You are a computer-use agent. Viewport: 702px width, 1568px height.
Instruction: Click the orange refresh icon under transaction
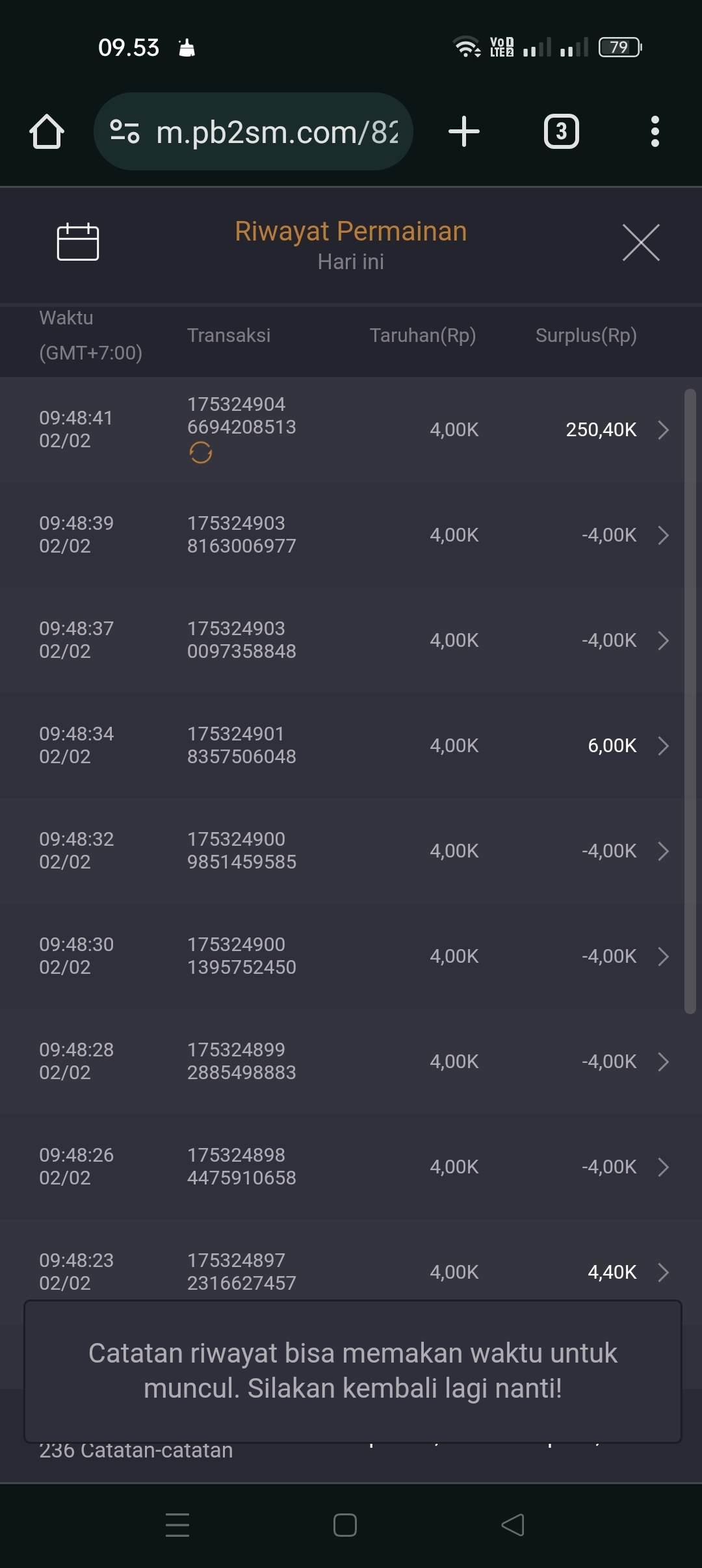(201, 452)
